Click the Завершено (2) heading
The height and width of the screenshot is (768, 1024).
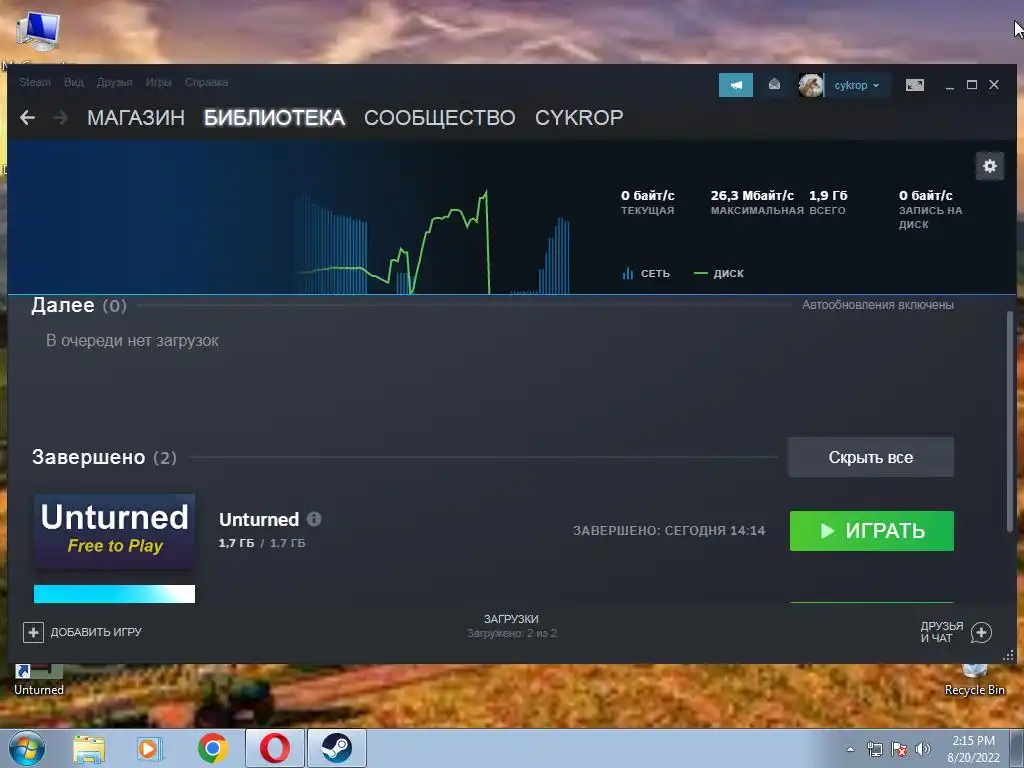[104, 457]
